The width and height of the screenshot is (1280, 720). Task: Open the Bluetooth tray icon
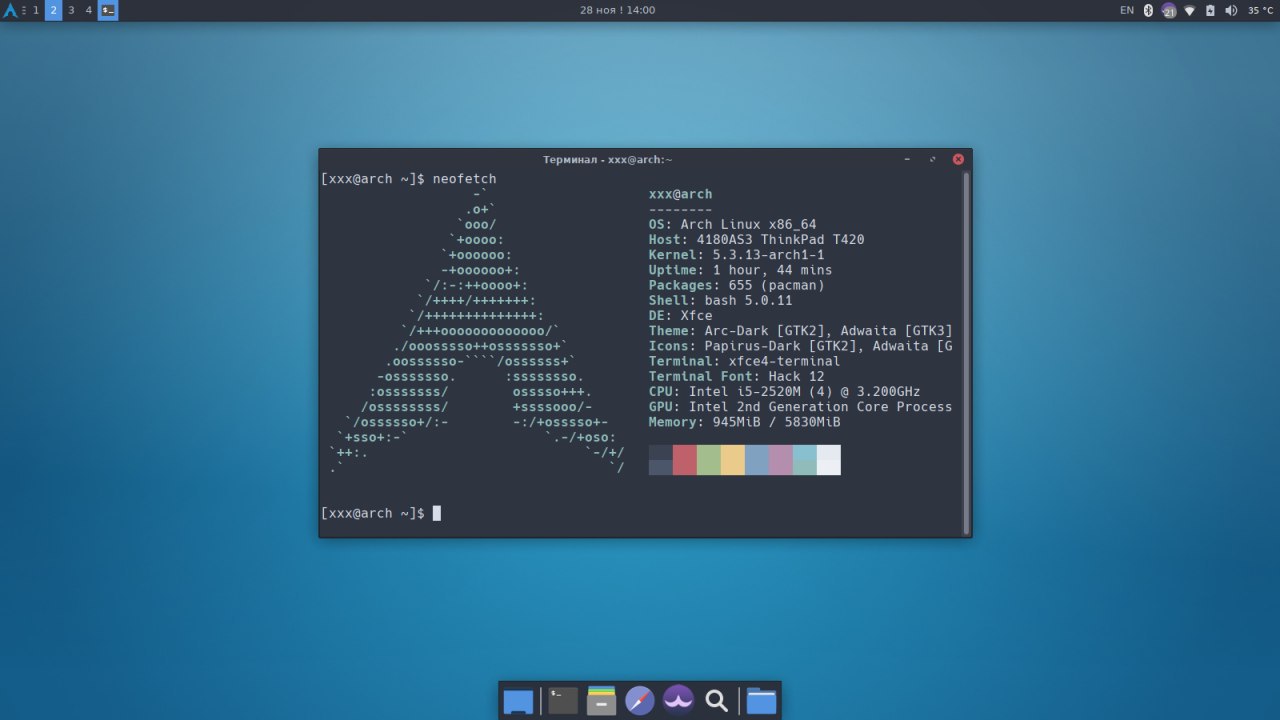(1148, 10)
